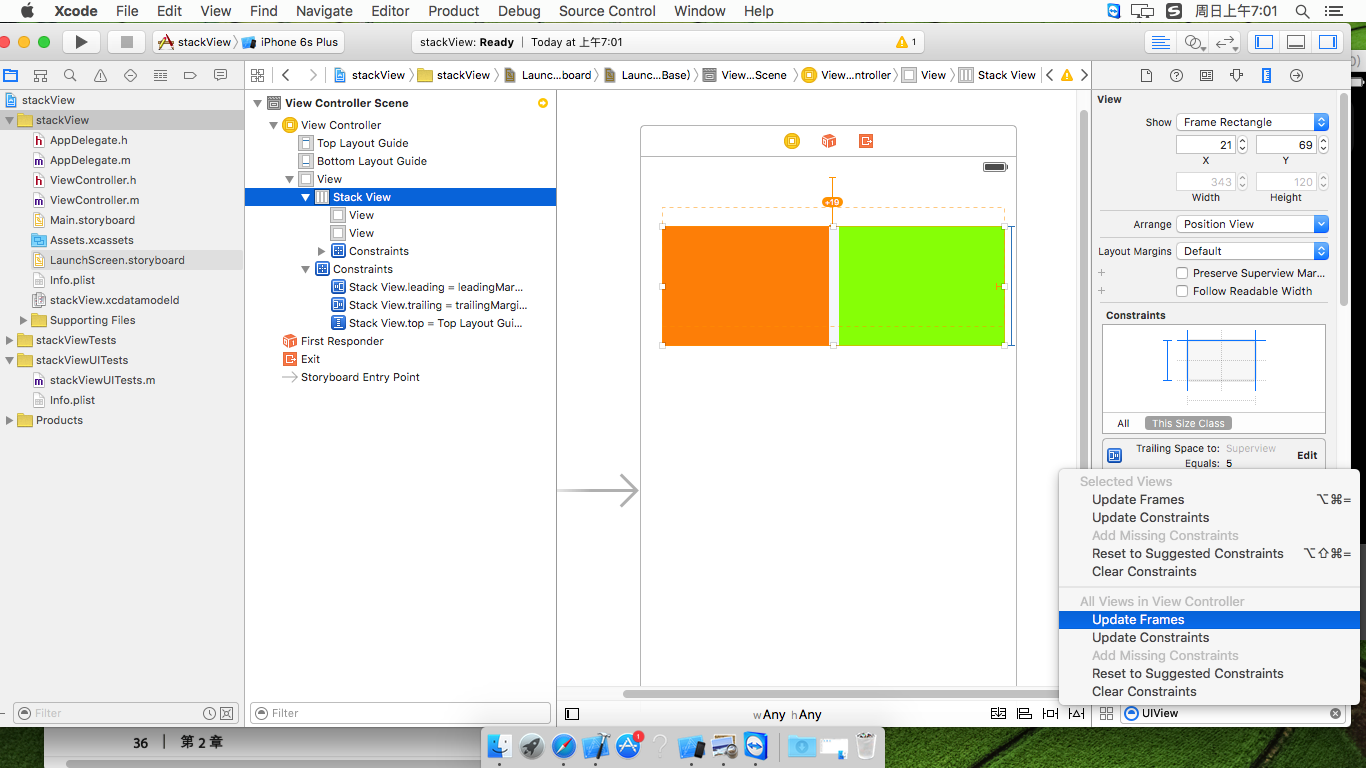Toggle the Utilities panel visibility
1366x768 pixels.
coord(1327,42)
